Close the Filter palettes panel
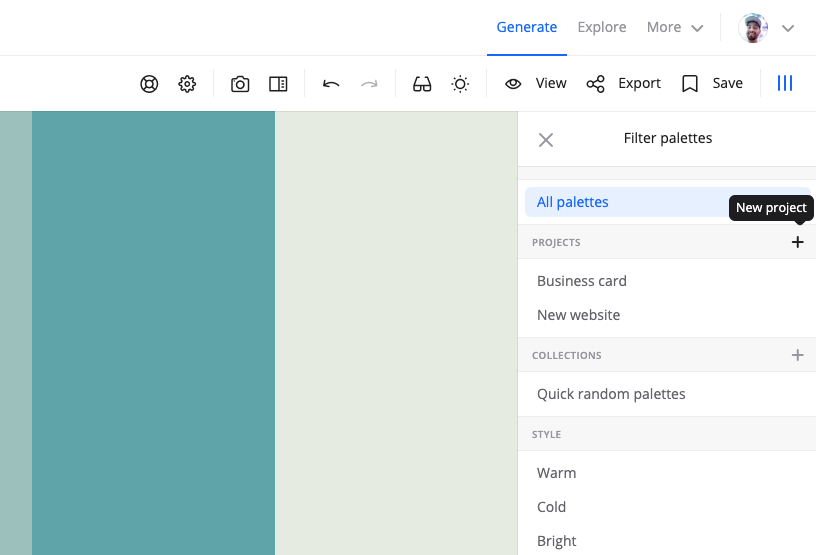The height and width of the screenshot is (555, 816). click(x=546, y=140)
